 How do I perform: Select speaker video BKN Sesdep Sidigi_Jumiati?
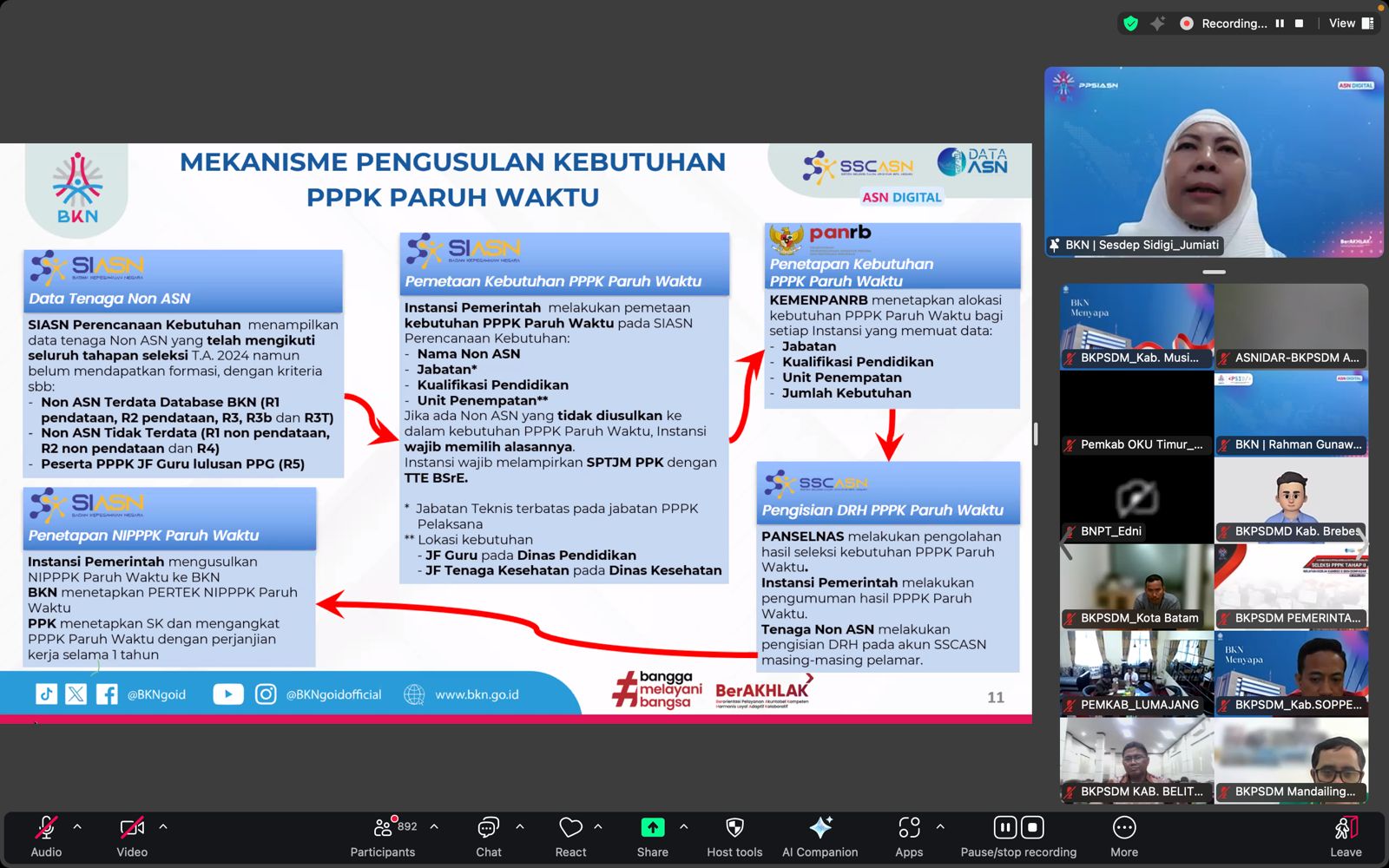pyautogui.click(x=1214, y=162)
